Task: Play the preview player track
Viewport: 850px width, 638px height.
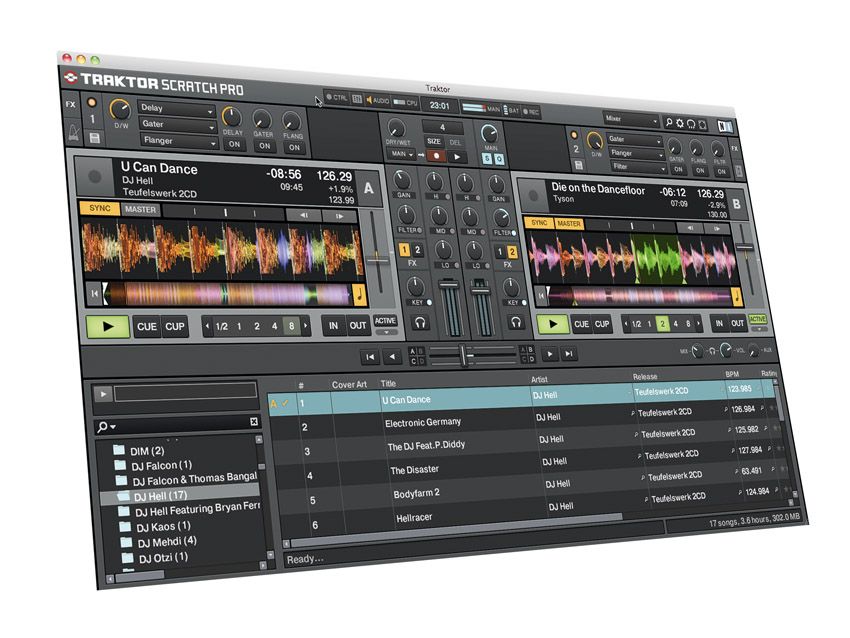Action: pos(103,394)
